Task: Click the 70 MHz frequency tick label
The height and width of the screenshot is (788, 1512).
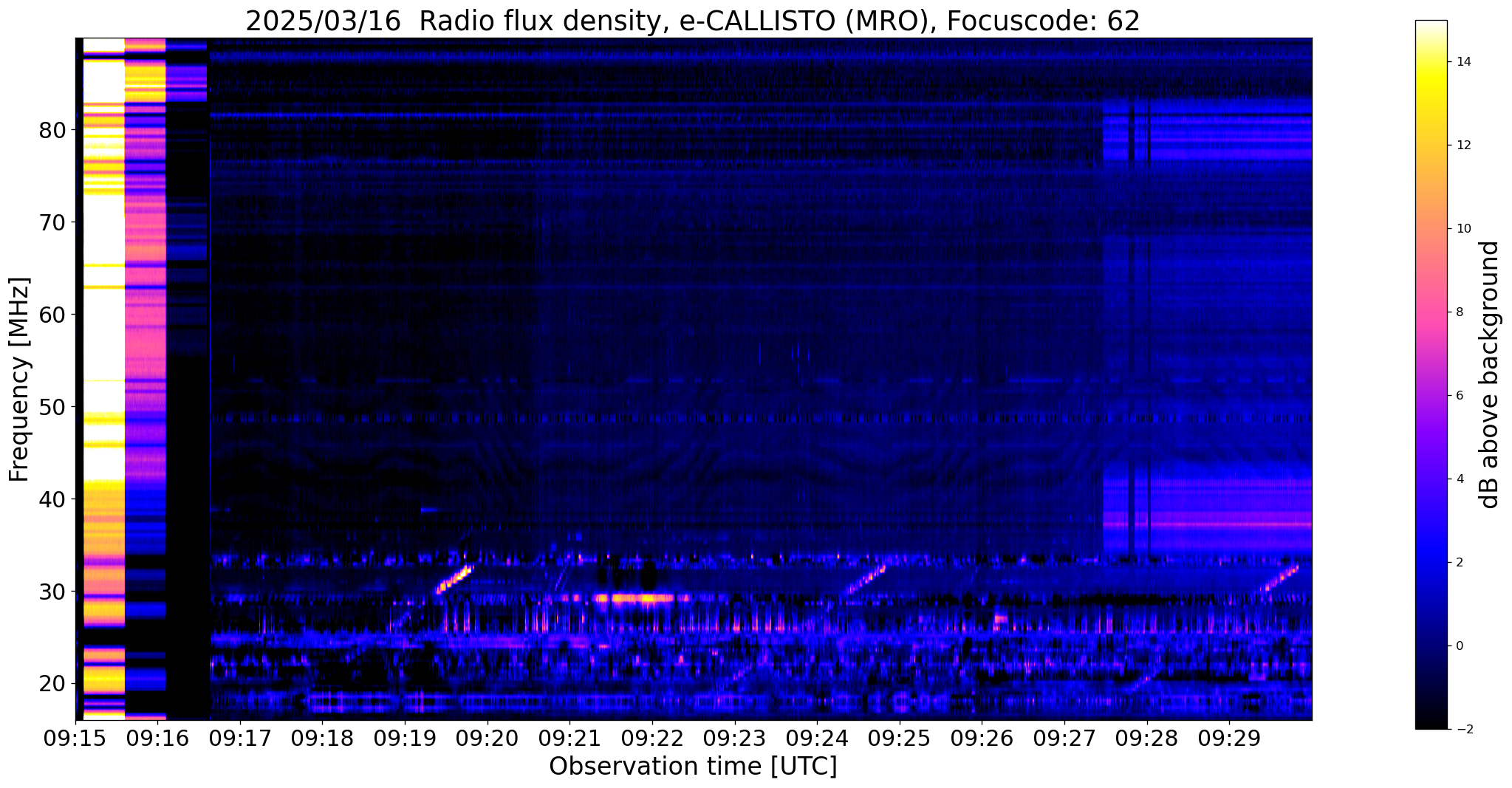Action: pos(52,222)
